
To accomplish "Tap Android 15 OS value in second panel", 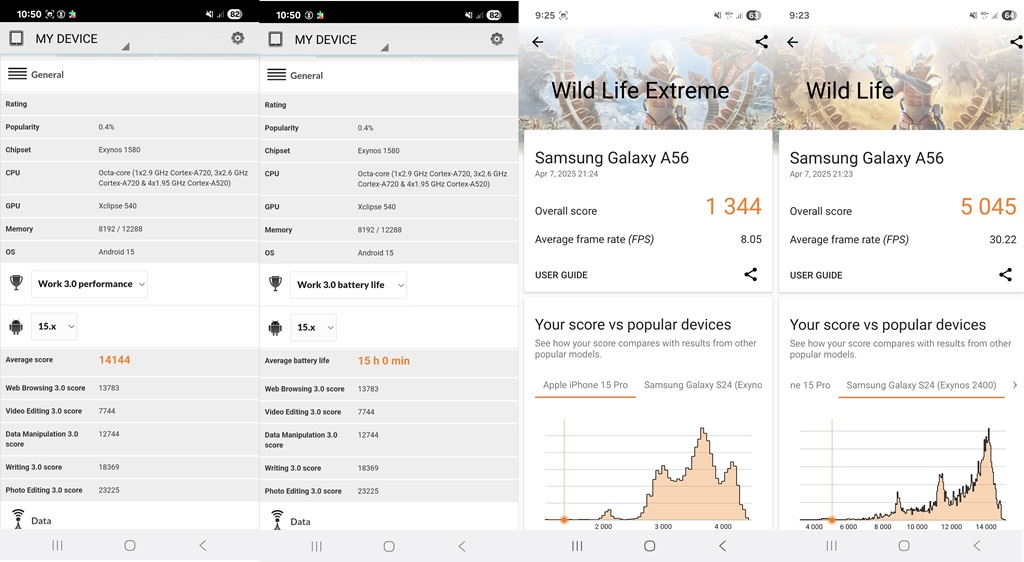I will point(376,253).
